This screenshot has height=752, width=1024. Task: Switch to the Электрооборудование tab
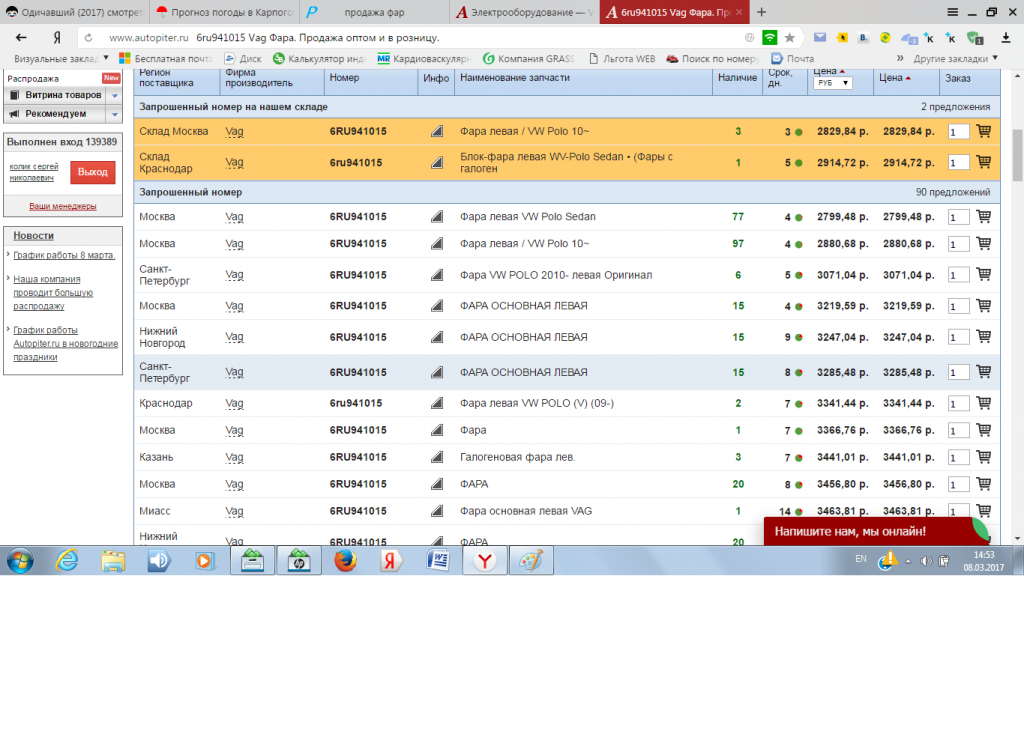525,12
